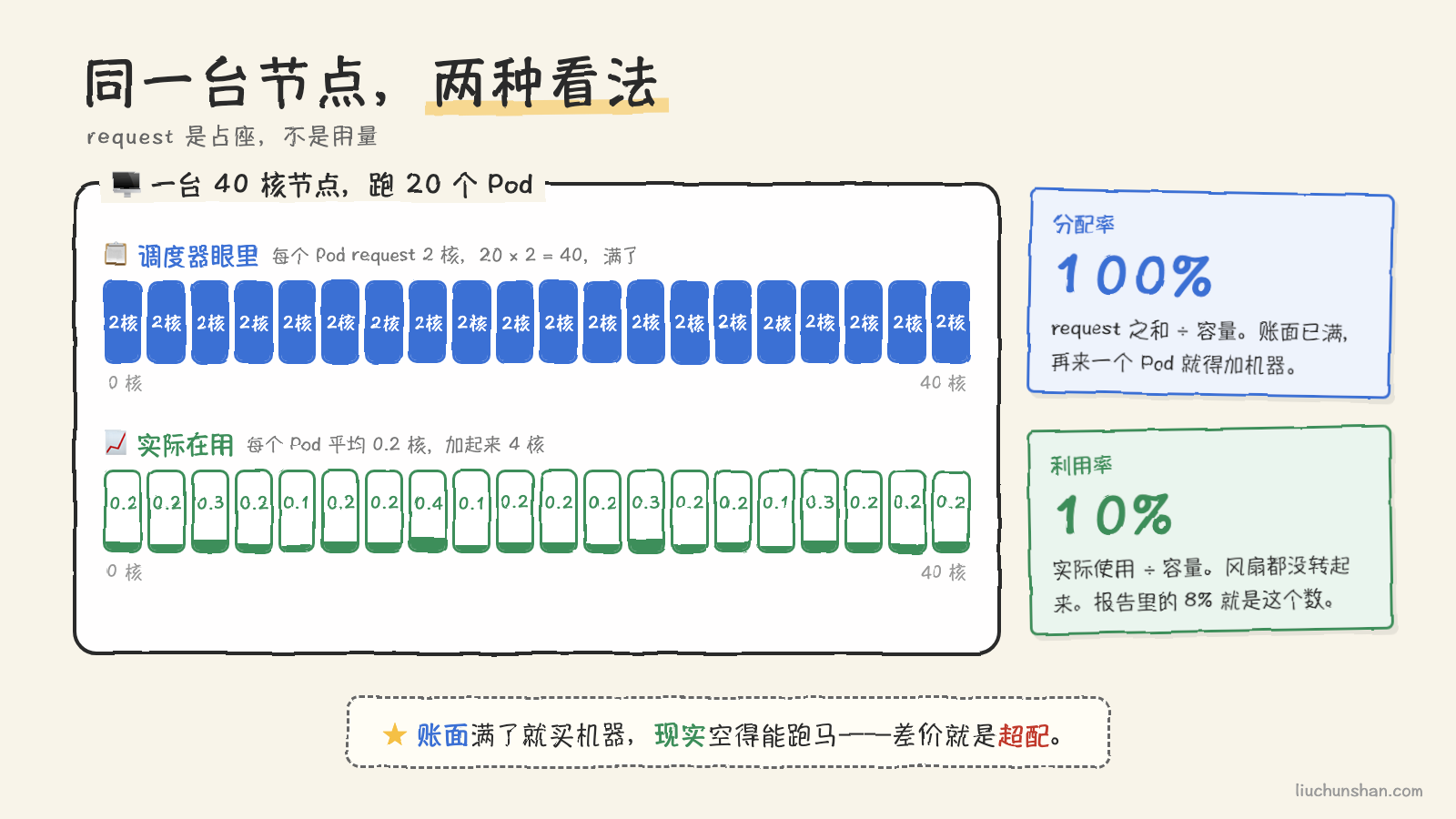Select the title text 同一台节点
This screenshot has width=1456, height=819.
(x=227, y=83)
